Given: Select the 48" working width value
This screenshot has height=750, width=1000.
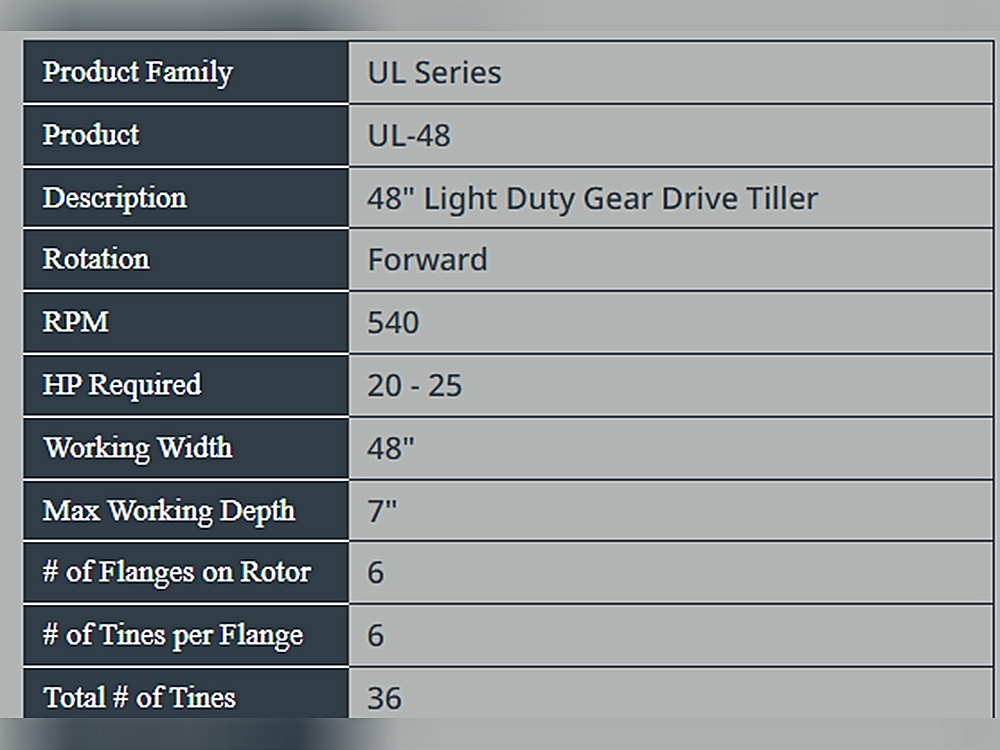Looking at the screenshot, I should tap(390, 448).
